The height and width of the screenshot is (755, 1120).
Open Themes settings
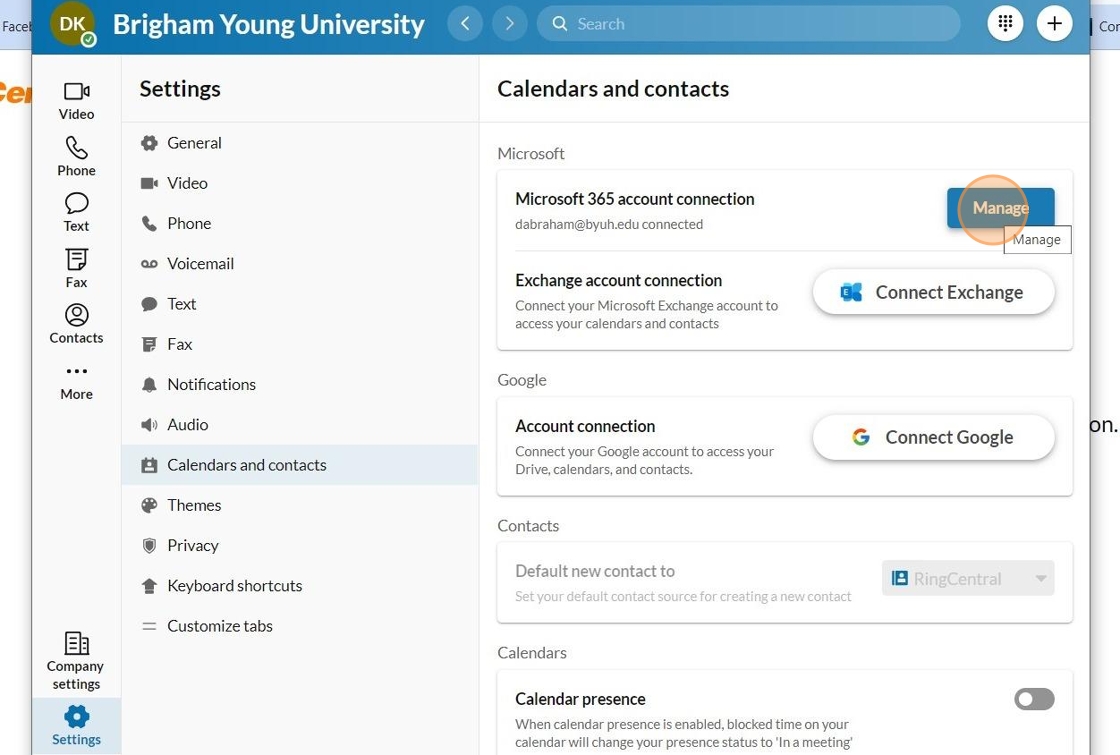pyautogui.click(x=299, y=505)
